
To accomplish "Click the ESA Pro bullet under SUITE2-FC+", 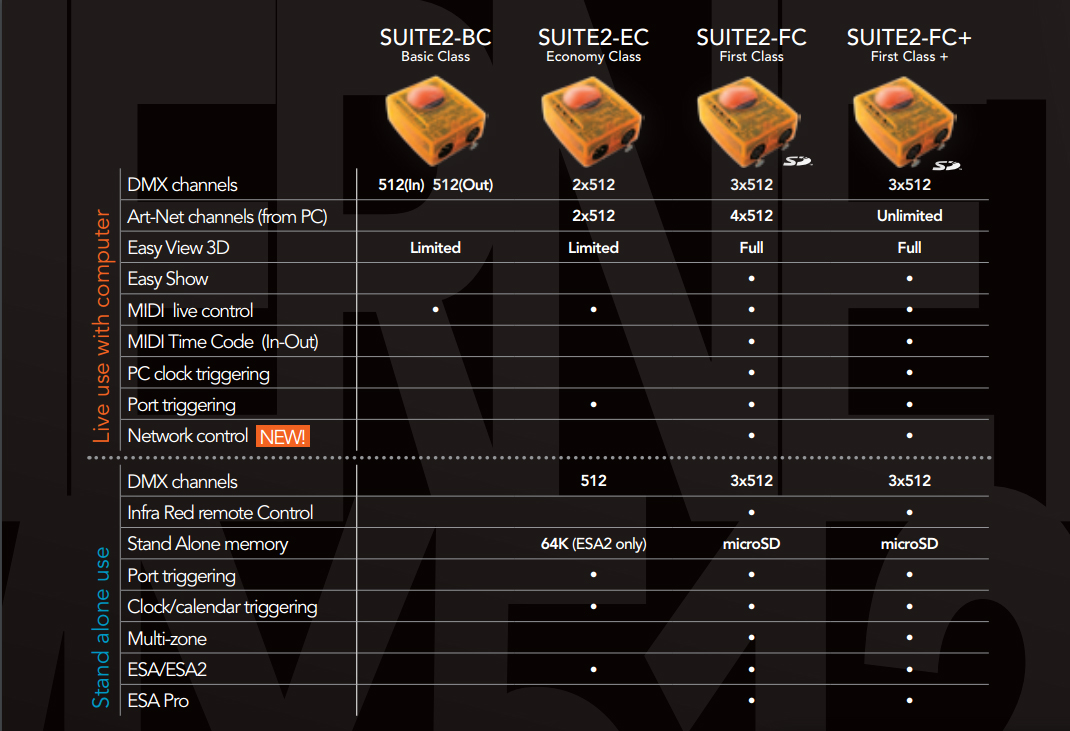I will [x=909, y=700].
